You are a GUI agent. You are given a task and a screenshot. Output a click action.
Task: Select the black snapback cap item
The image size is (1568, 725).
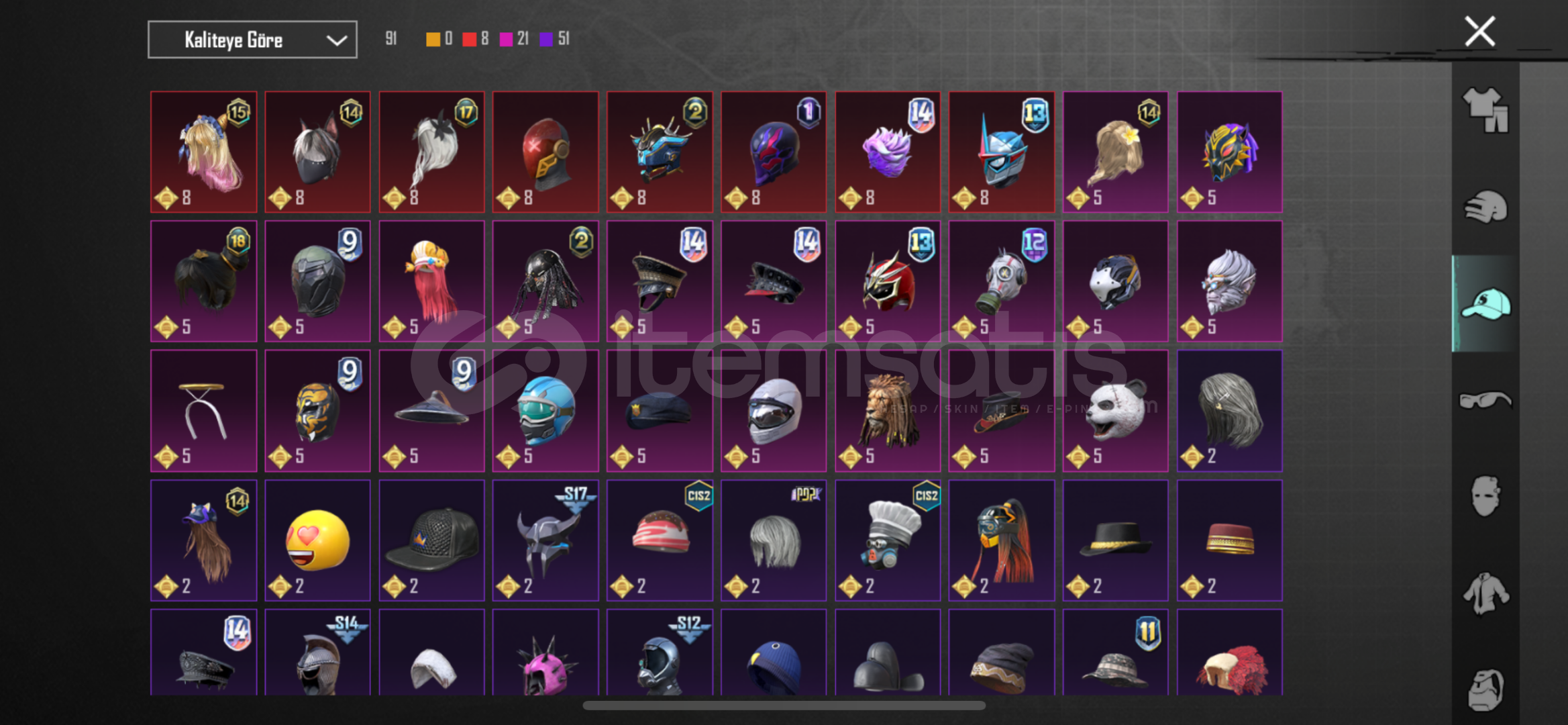click(431, 540)
